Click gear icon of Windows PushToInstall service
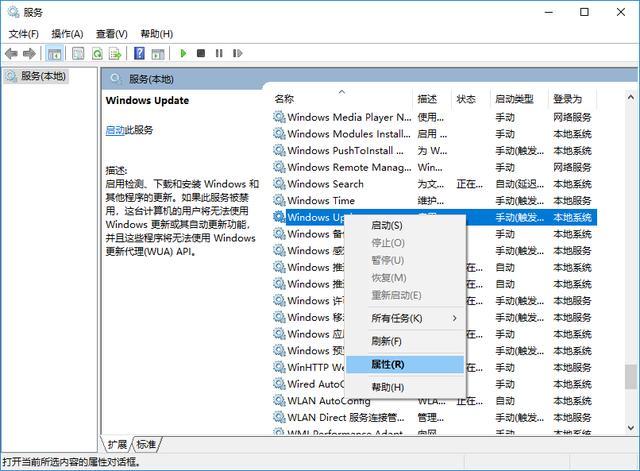The image size is (640, 471). coord(279,151)
